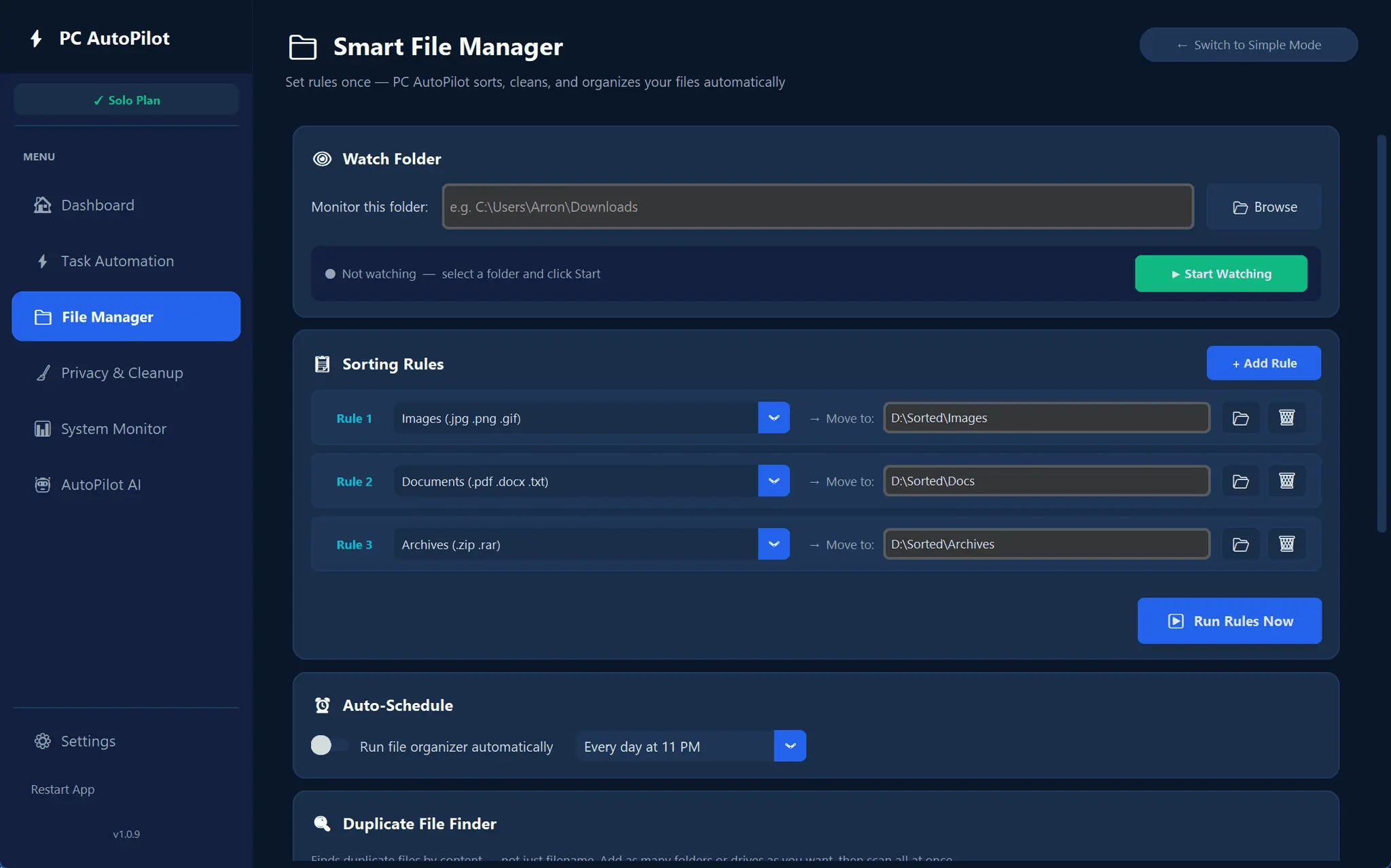The width and height of the screenshot is (1391, 868).
Task: Click the Auto-Schedule alarm clock icon
Action: [x=322, y=705]
